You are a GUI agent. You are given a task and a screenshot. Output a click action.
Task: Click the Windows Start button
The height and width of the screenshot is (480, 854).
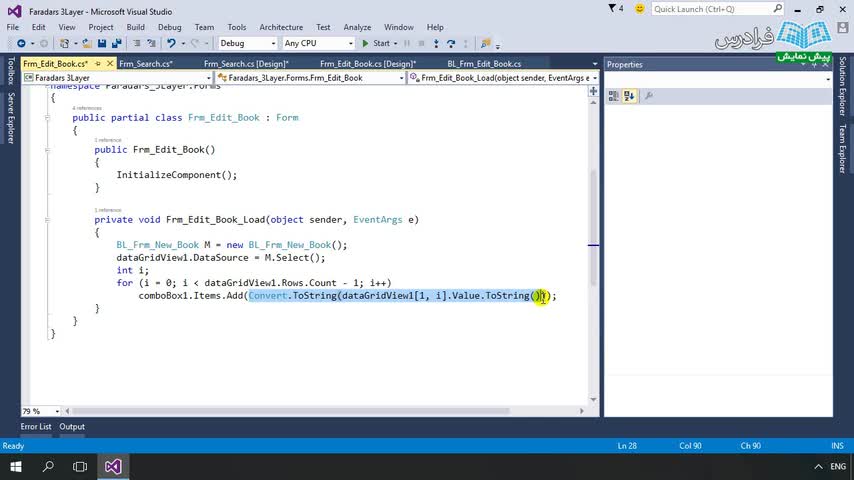(x=16, y=466)
